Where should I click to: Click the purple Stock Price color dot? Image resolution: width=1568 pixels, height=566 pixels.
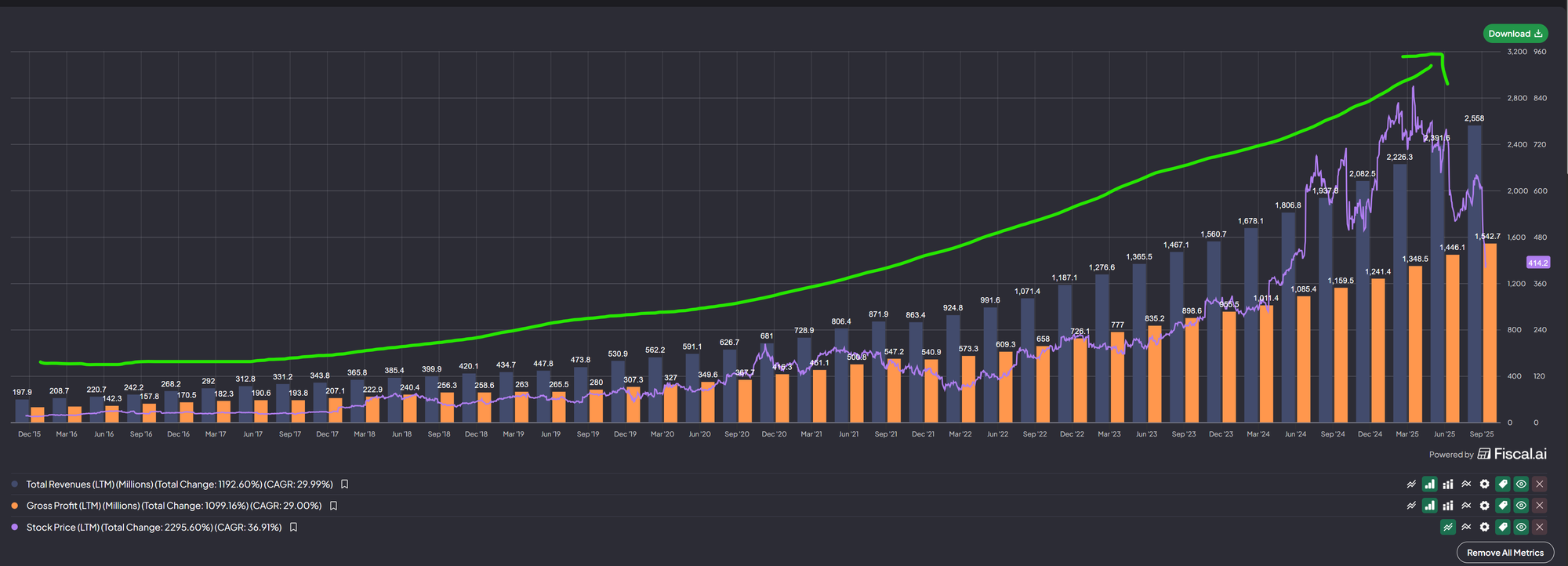click(15, 528)
